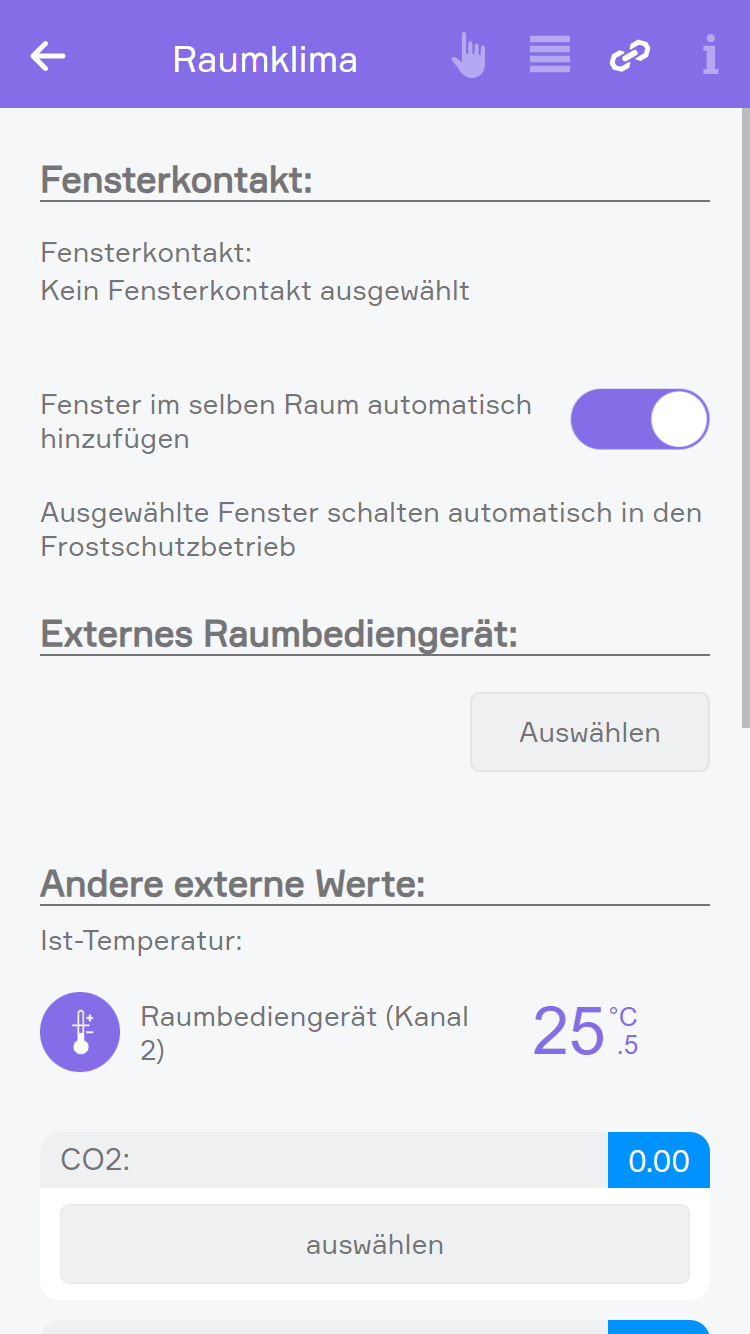Go back using the arrow icon
The height and width of the screenshot is (1334, 750).
click(x=48, y=56)
